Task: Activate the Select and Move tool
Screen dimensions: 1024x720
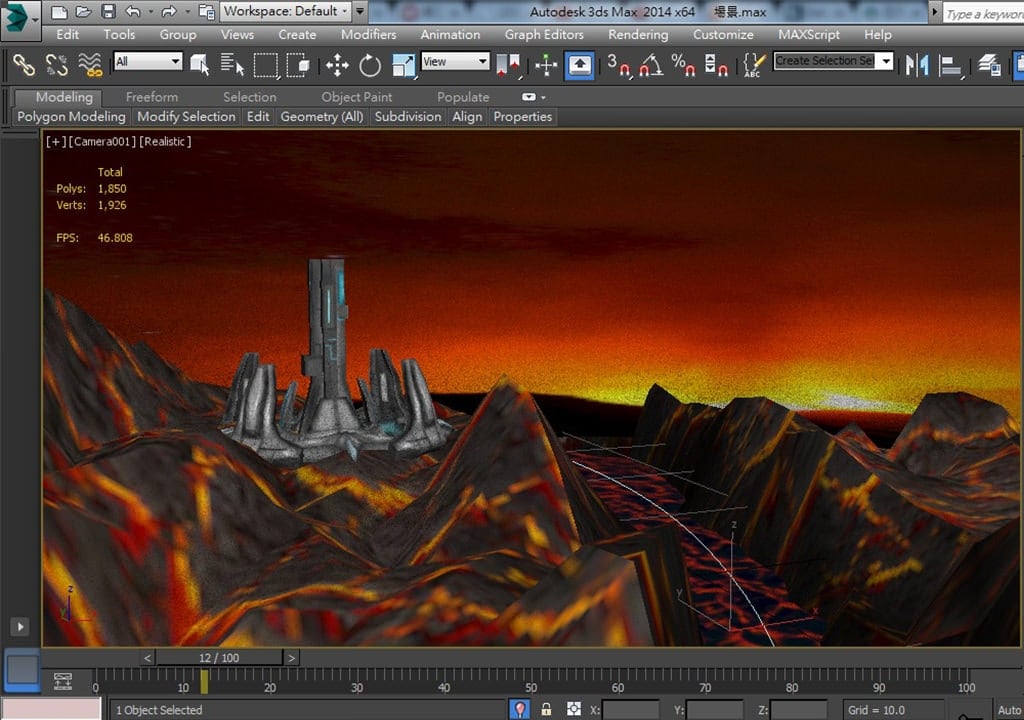Action: tap(337, 66)
